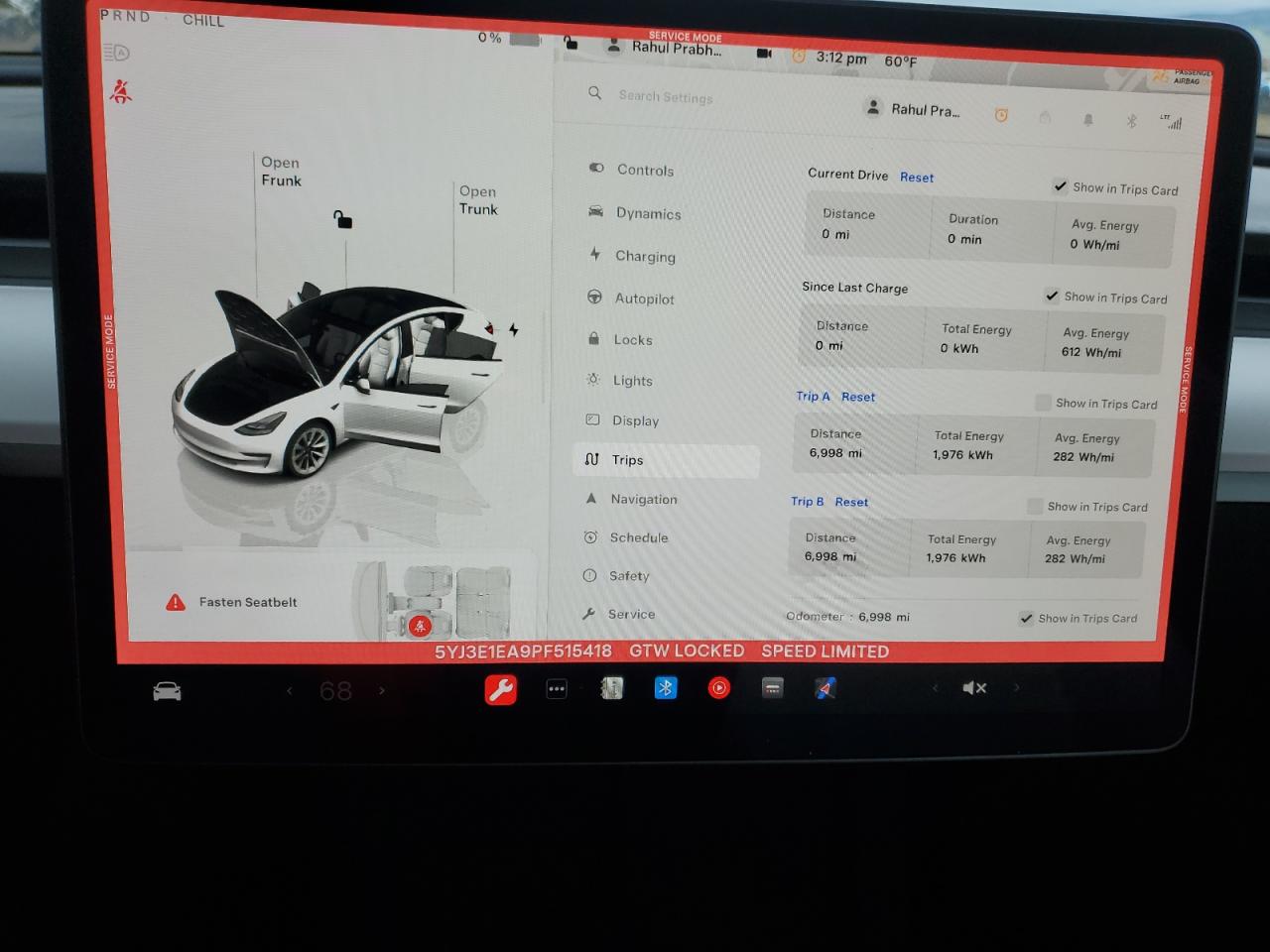Reset the Current Drive stats

pos(916,178)
